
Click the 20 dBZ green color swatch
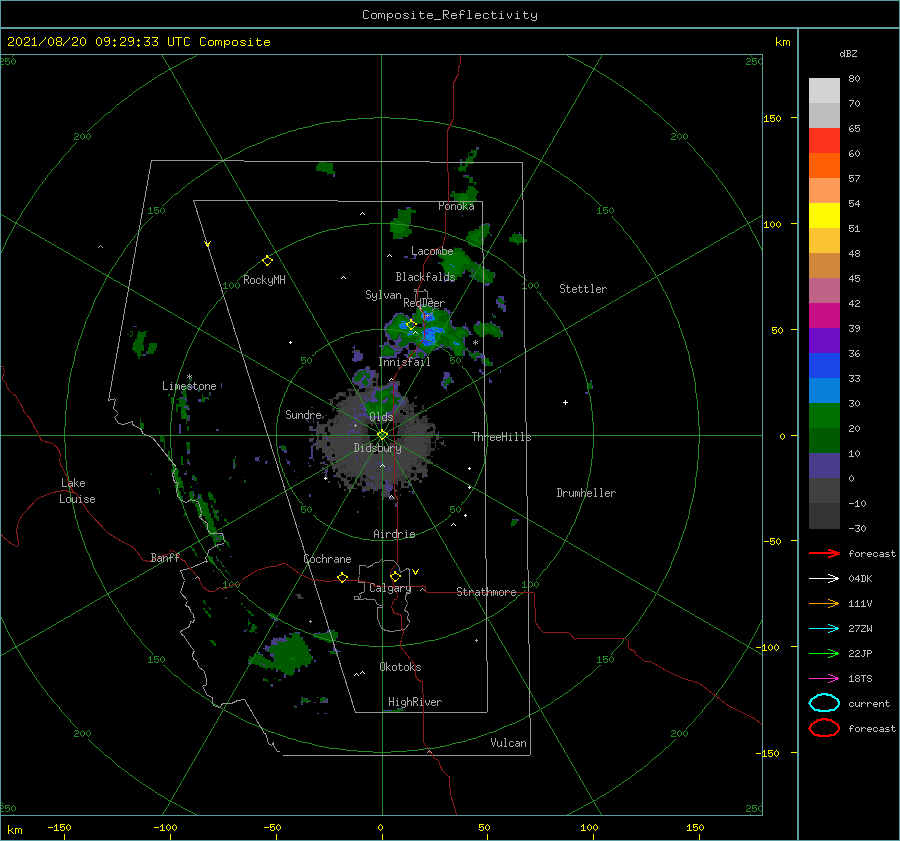coord(824,416)
